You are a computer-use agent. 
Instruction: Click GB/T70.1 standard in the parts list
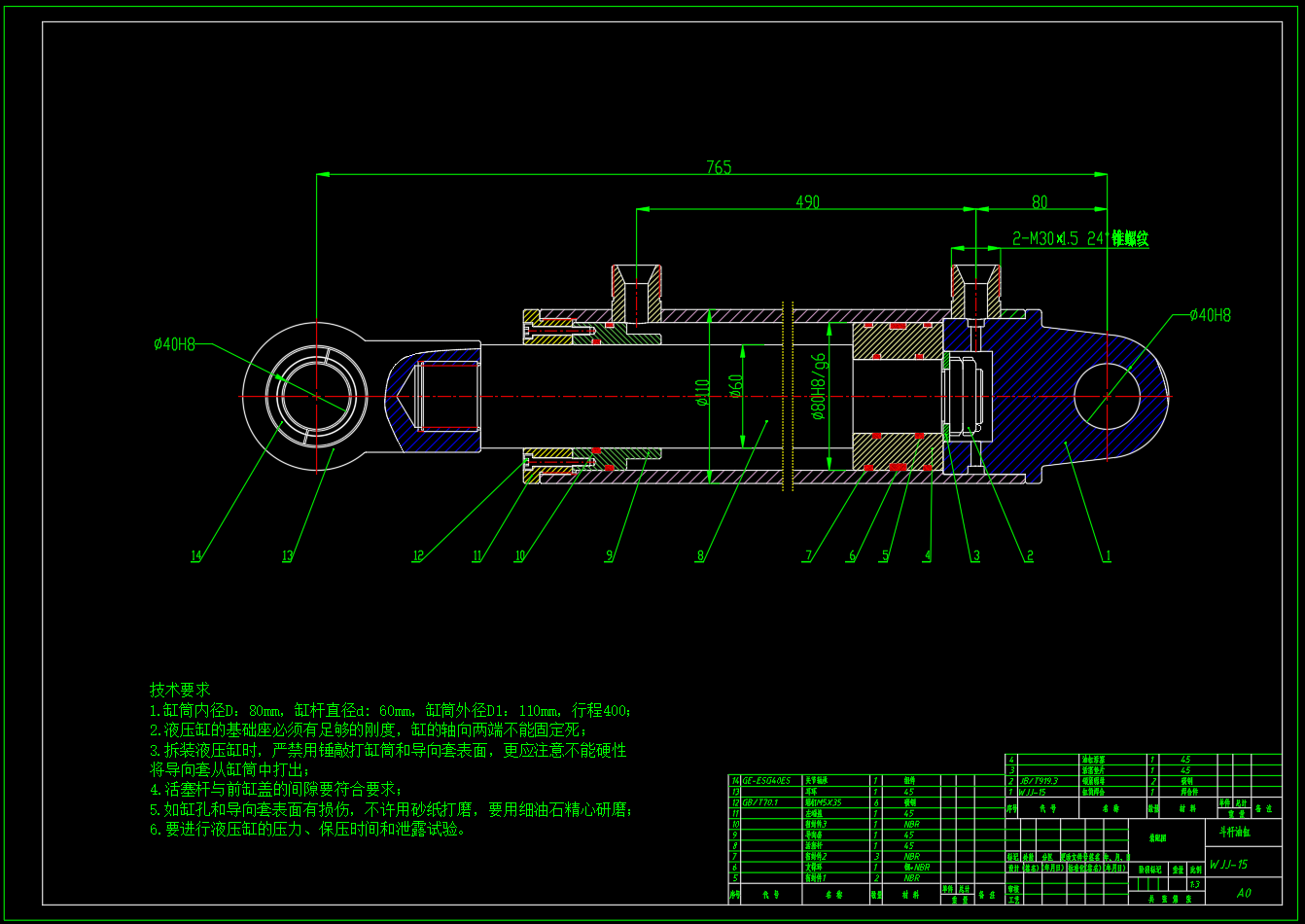760,802
